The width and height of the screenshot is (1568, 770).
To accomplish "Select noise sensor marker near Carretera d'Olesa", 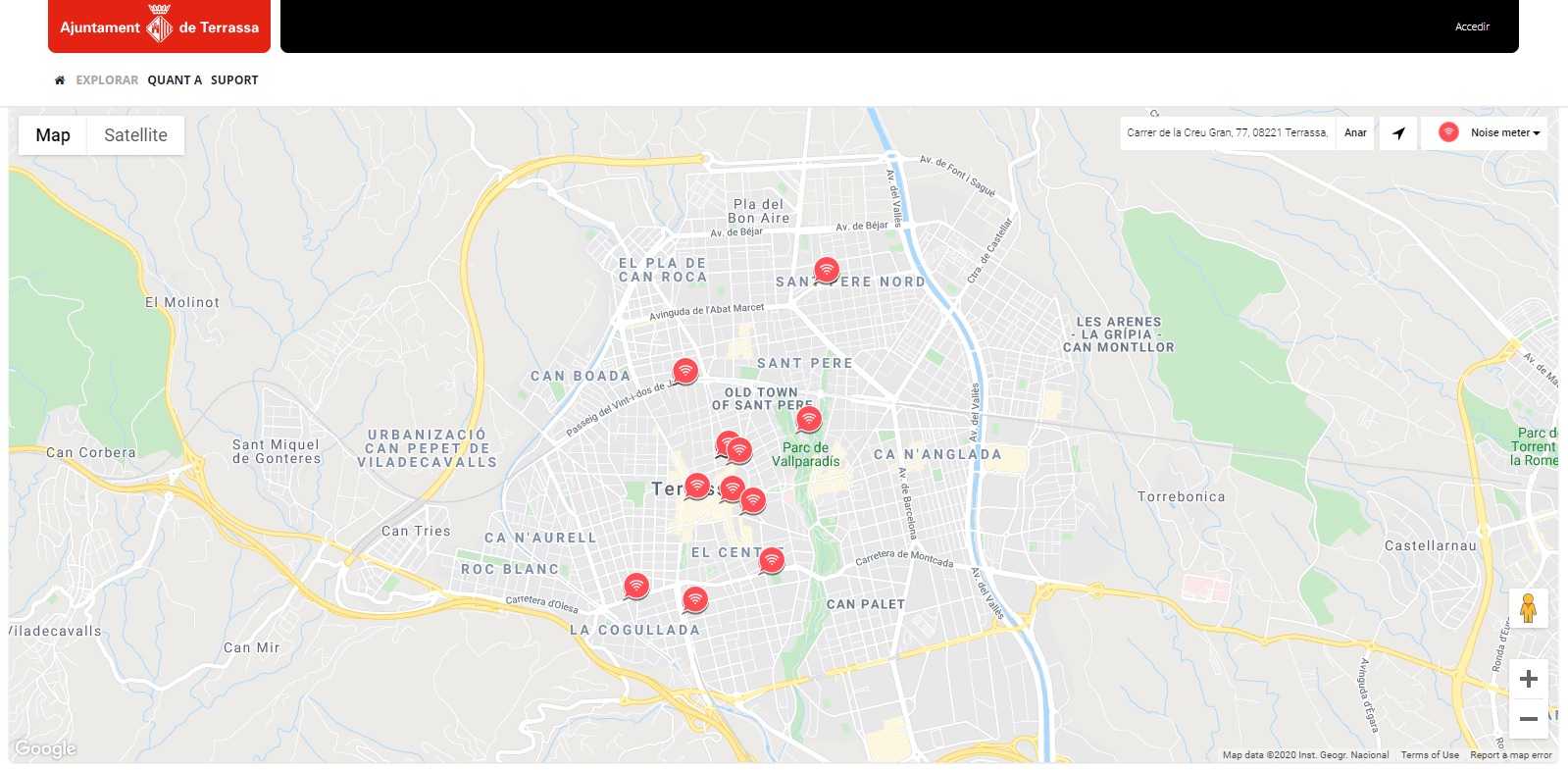I will (x=636, y=587).
